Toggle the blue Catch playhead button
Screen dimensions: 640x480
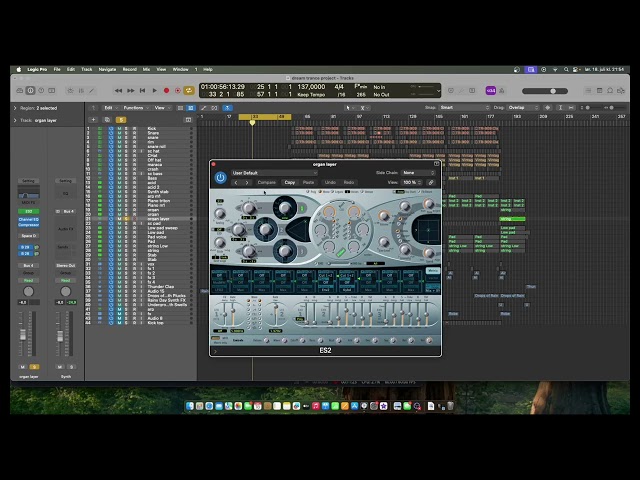(227, 108)
